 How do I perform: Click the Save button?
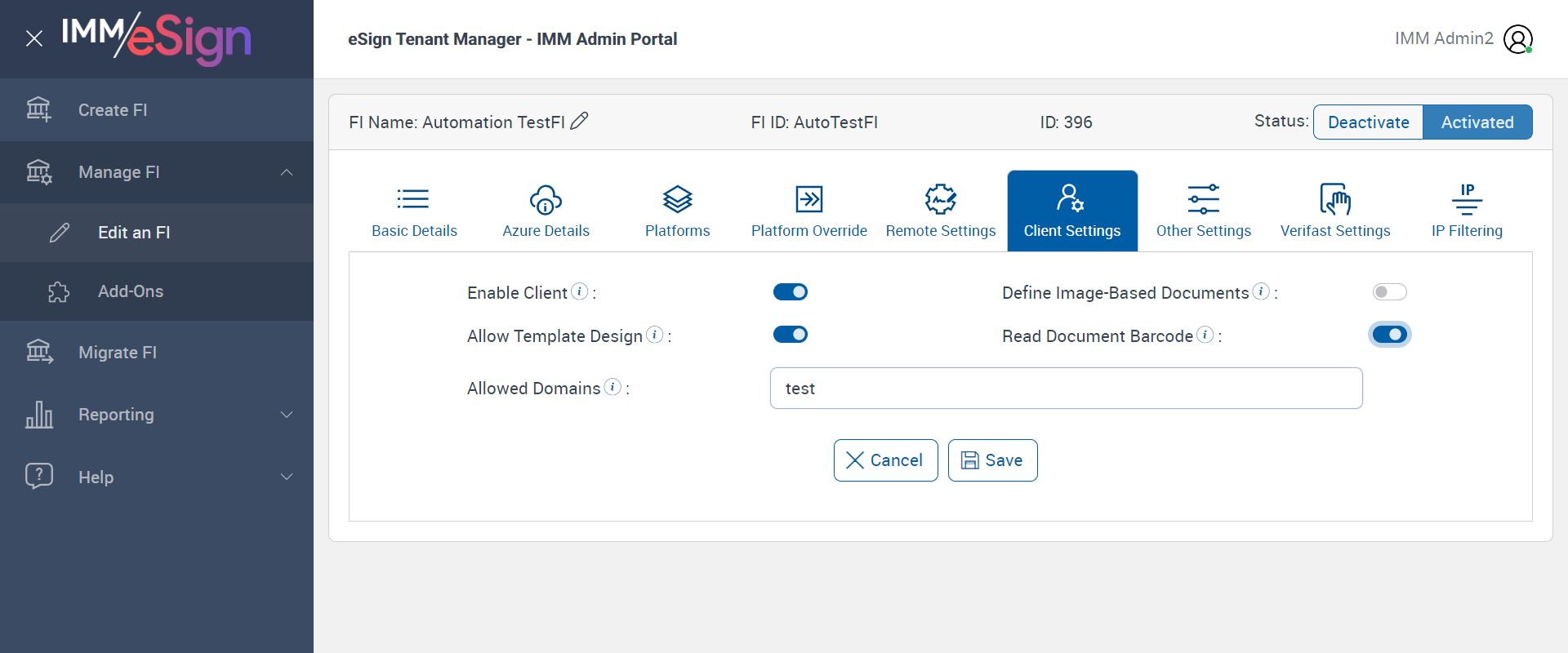point(992,460)
